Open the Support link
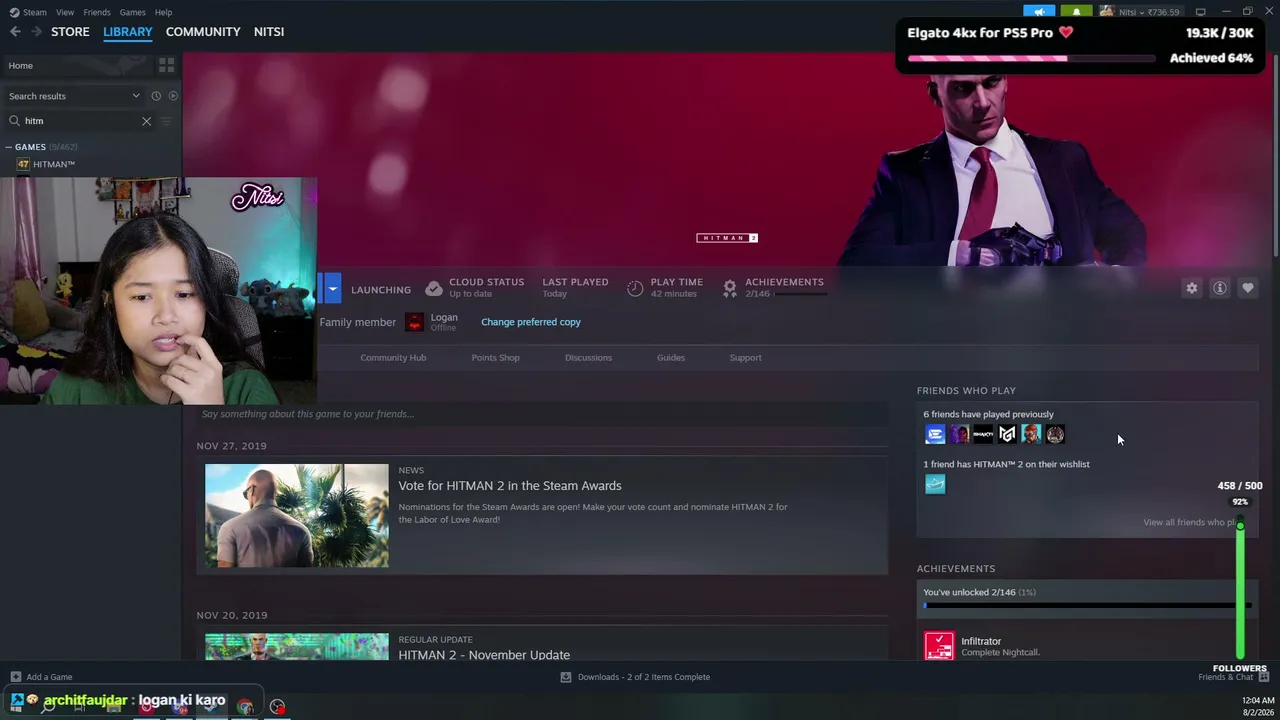The image size is (1280, 720). pos(745,358)
